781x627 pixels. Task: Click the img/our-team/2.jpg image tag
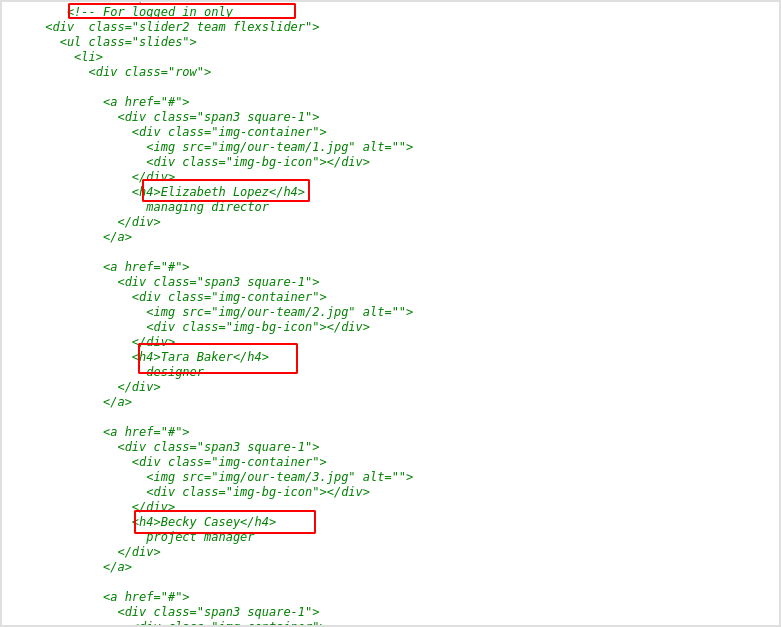[x=279, y=312]
